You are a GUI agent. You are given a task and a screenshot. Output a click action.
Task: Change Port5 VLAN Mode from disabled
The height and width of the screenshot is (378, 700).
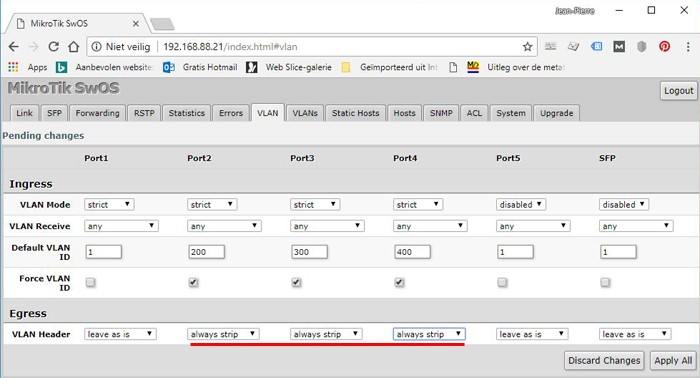521,204
